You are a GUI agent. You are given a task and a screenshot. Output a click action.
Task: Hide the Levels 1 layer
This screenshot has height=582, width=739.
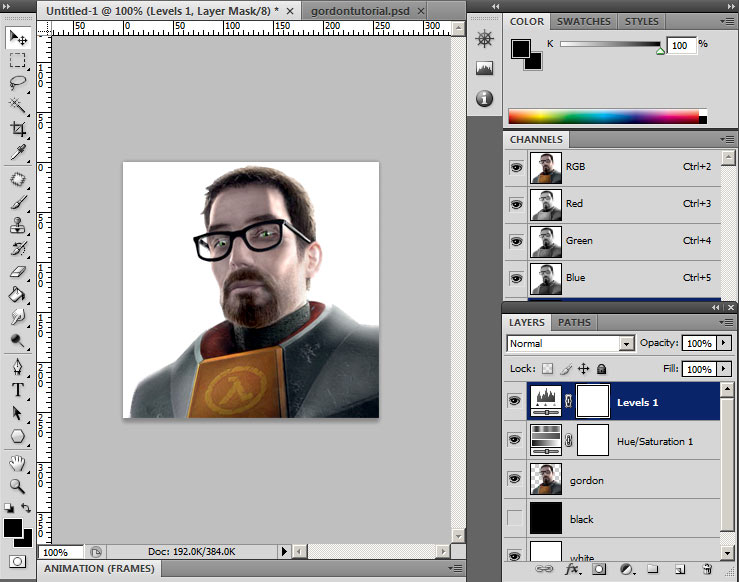515,401
